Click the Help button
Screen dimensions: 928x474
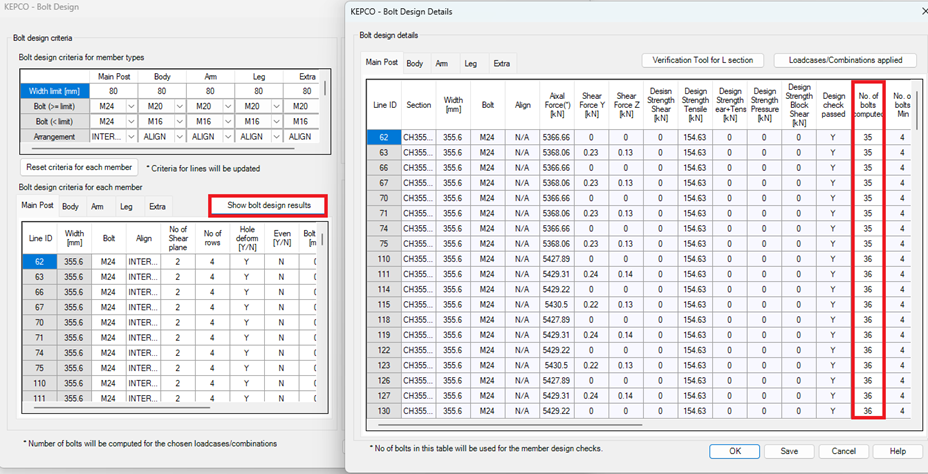[897, 451]
